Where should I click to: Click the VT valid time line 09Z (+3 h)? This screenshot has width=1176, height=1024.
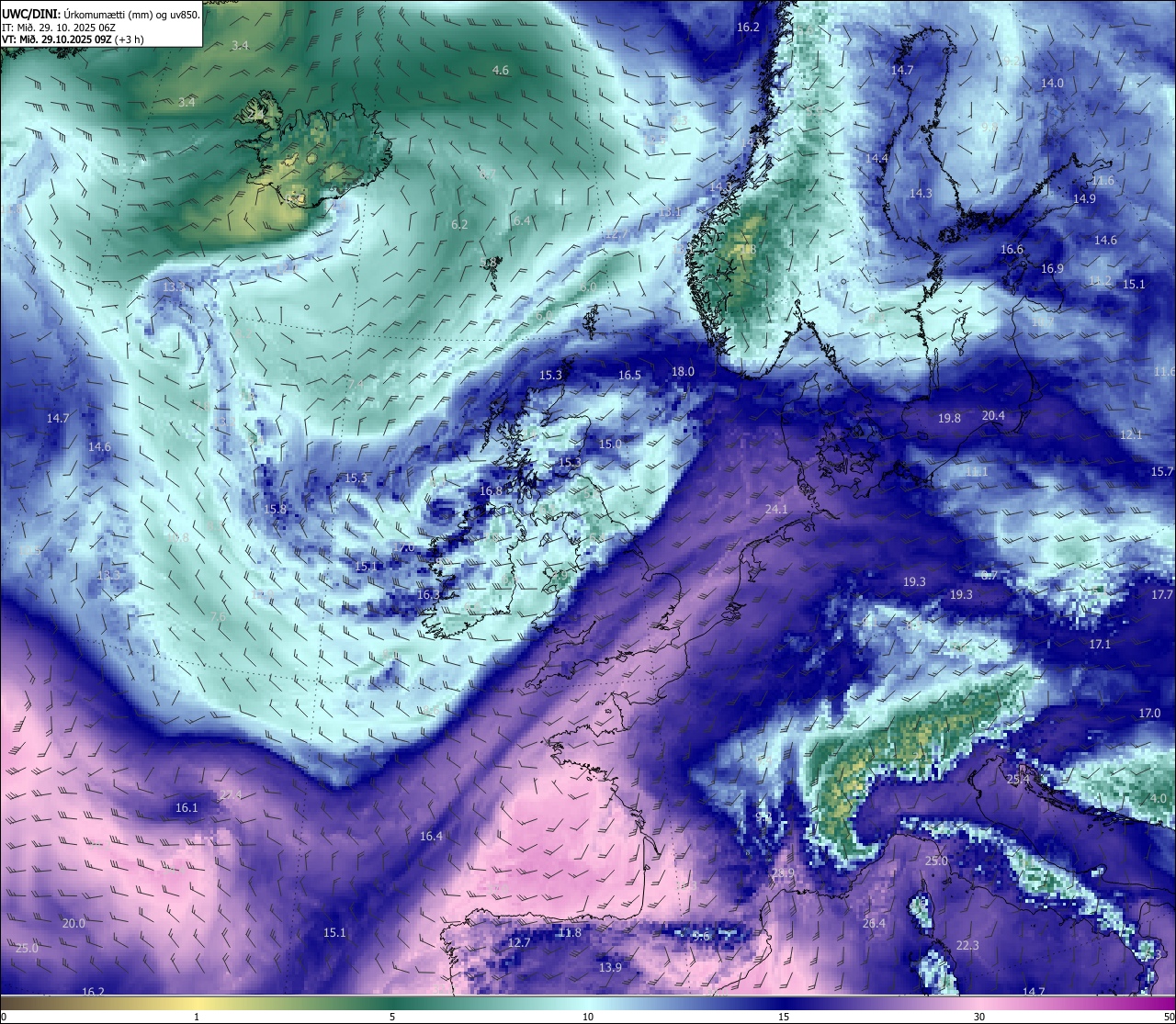coord(73,39)
